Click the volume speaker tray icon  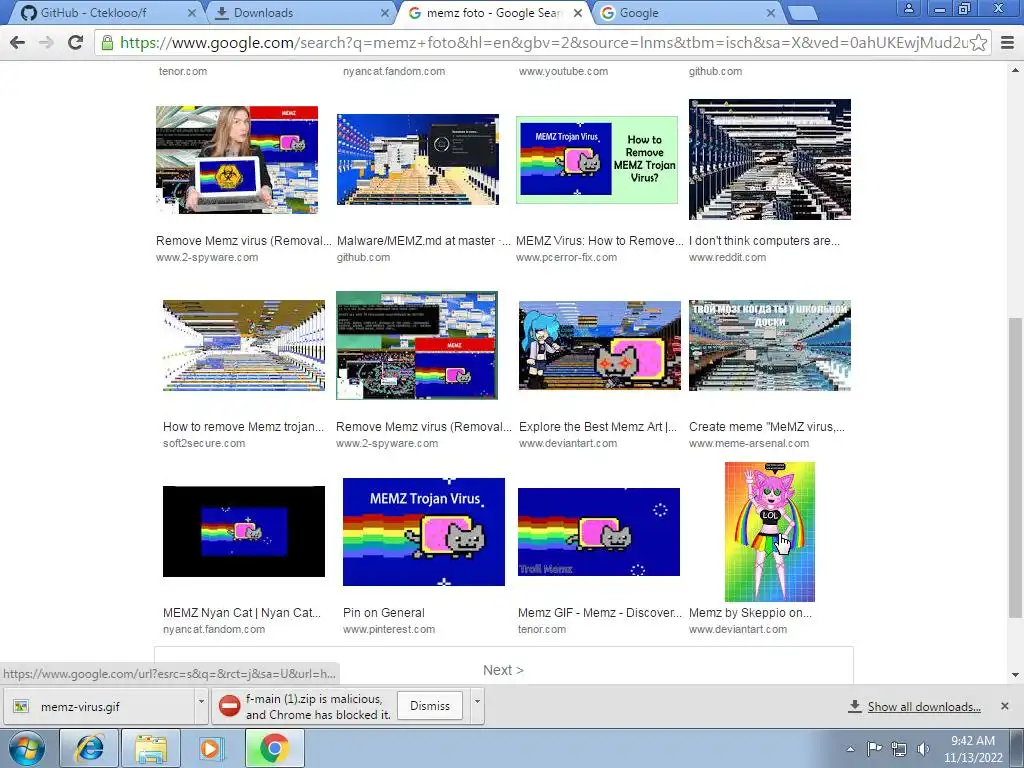click(x=923, y=749)
